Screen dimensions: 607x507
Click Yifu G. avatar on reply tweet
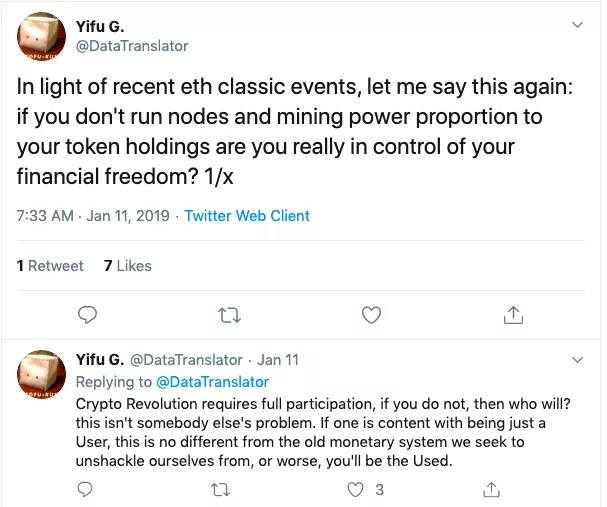click(x=42, y=373)
